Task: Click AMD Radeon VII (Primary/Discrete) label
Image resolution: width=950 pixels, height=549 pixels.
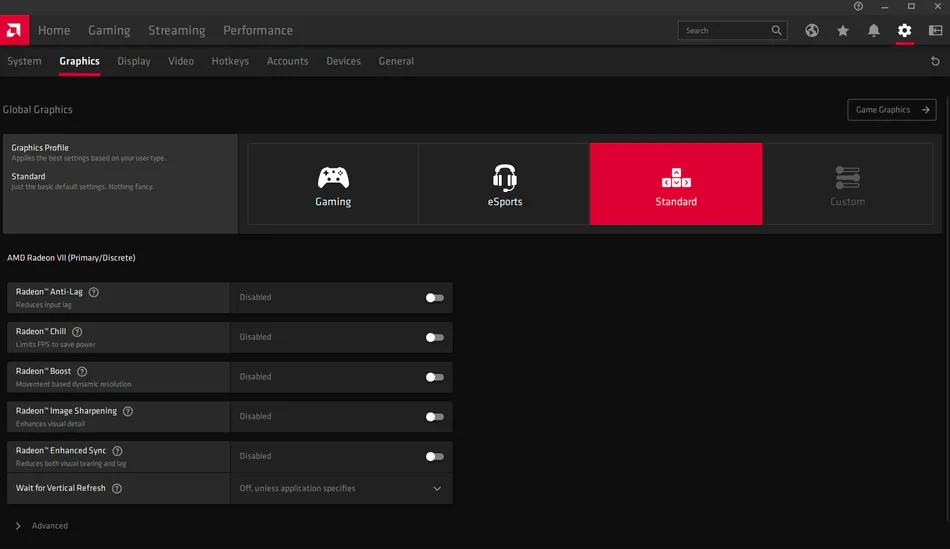Action: [x=71, y=258]
